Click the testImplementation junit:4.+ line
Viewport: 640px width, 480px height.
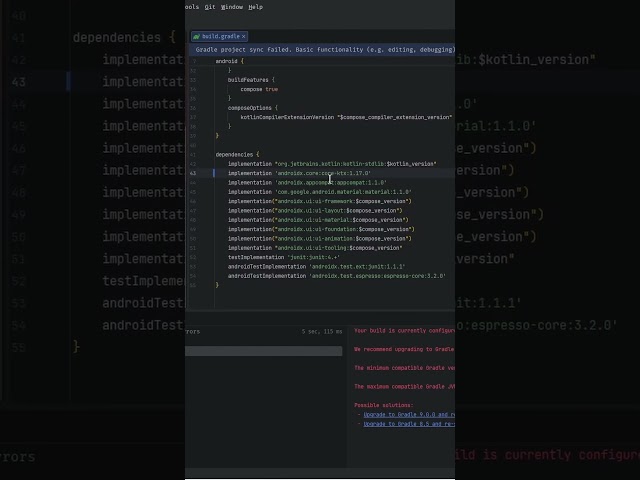click(x=284, y=257)
